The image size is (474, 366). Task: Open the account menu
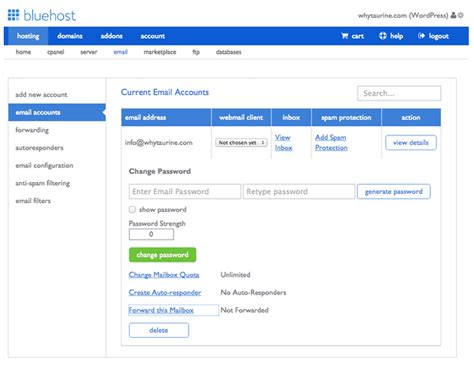pyautogui.click(x=153, y=36)
